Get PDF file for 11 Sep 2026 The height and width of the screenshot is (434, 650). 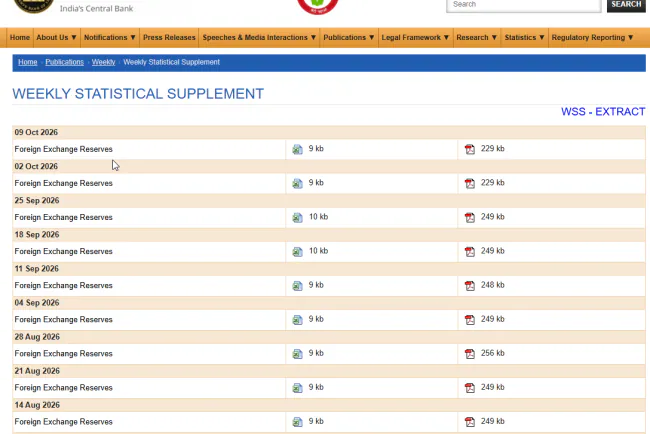pos(470,286)
